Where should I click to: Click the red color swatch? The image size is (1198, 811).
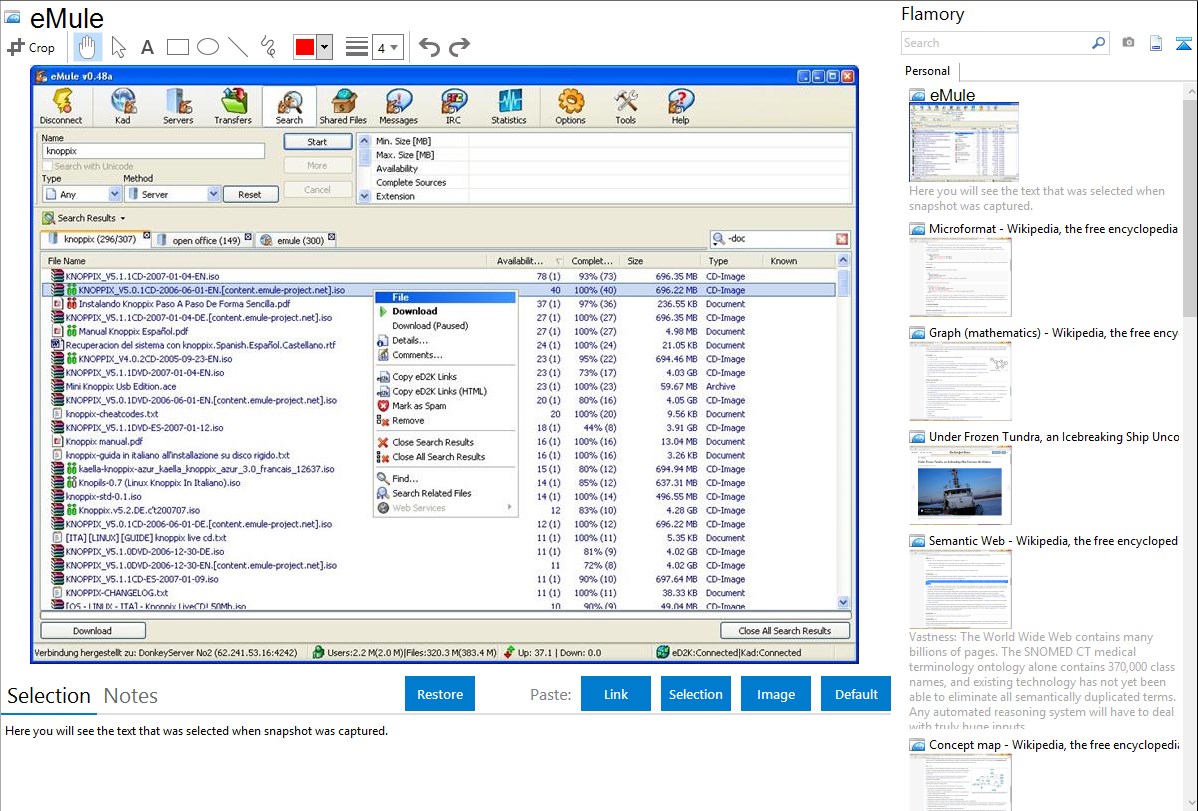[x=305, y=47]
